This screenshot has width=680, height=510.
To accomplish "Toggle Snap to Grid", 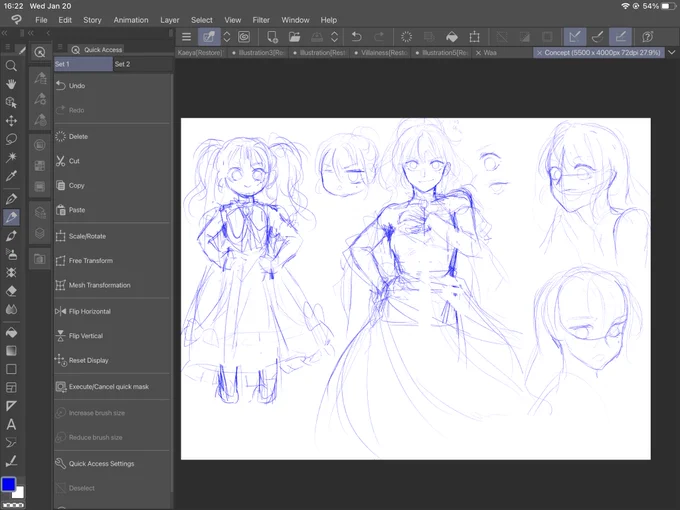I will [x=620, y=37].
